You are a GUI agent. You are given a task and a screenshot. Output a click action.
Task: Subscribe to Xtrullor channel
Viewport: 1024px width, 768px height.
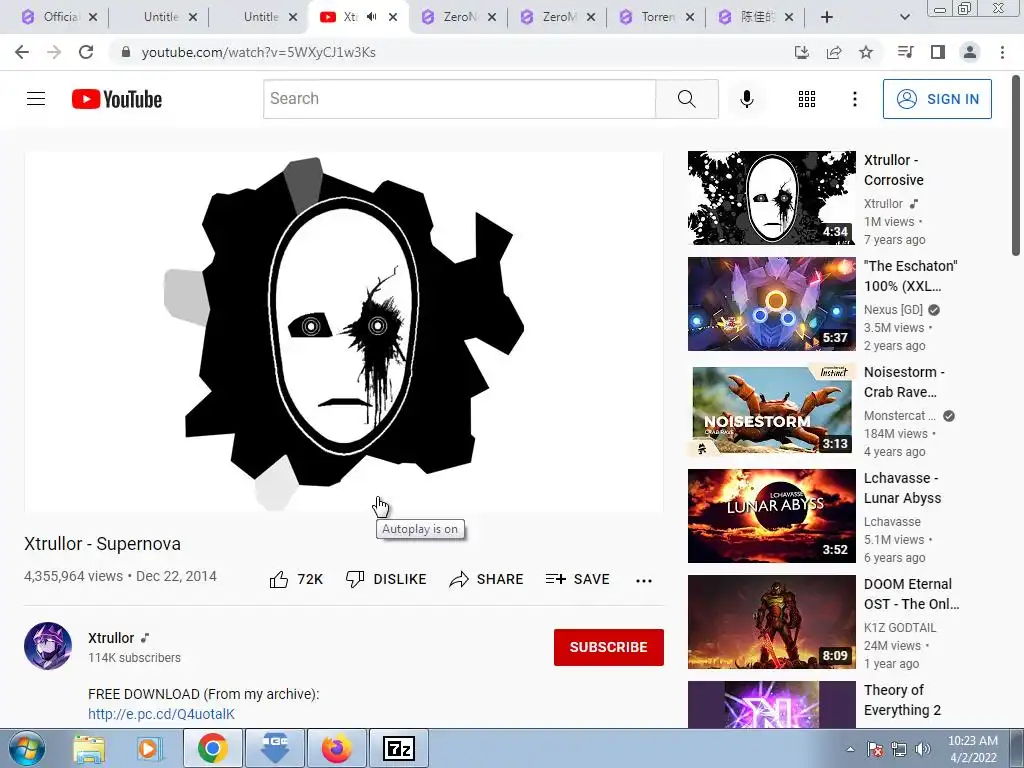(x=609, y=647)
